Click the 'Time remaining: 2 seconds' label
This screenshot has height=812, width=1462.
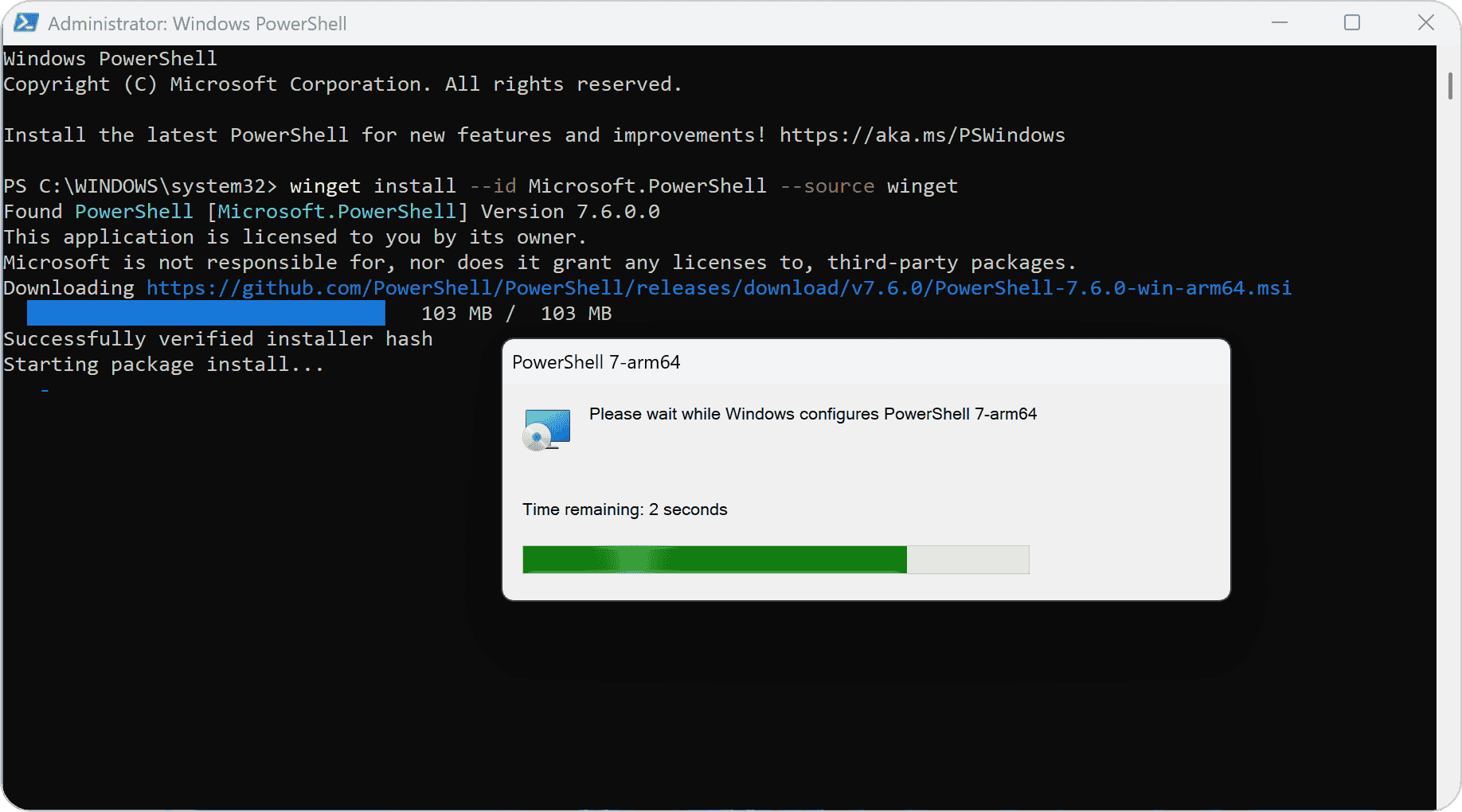tap(624, 509)
